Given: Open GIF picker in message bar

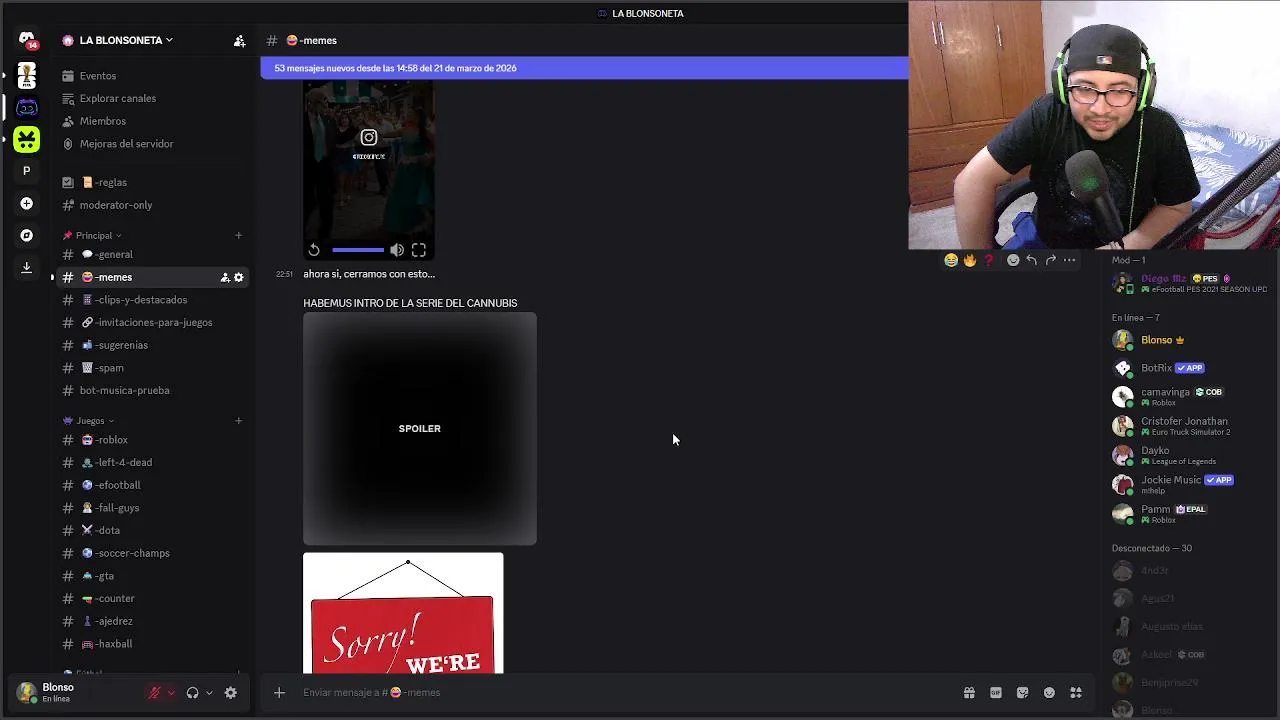Looking at the screenshot, I should 996,692.
